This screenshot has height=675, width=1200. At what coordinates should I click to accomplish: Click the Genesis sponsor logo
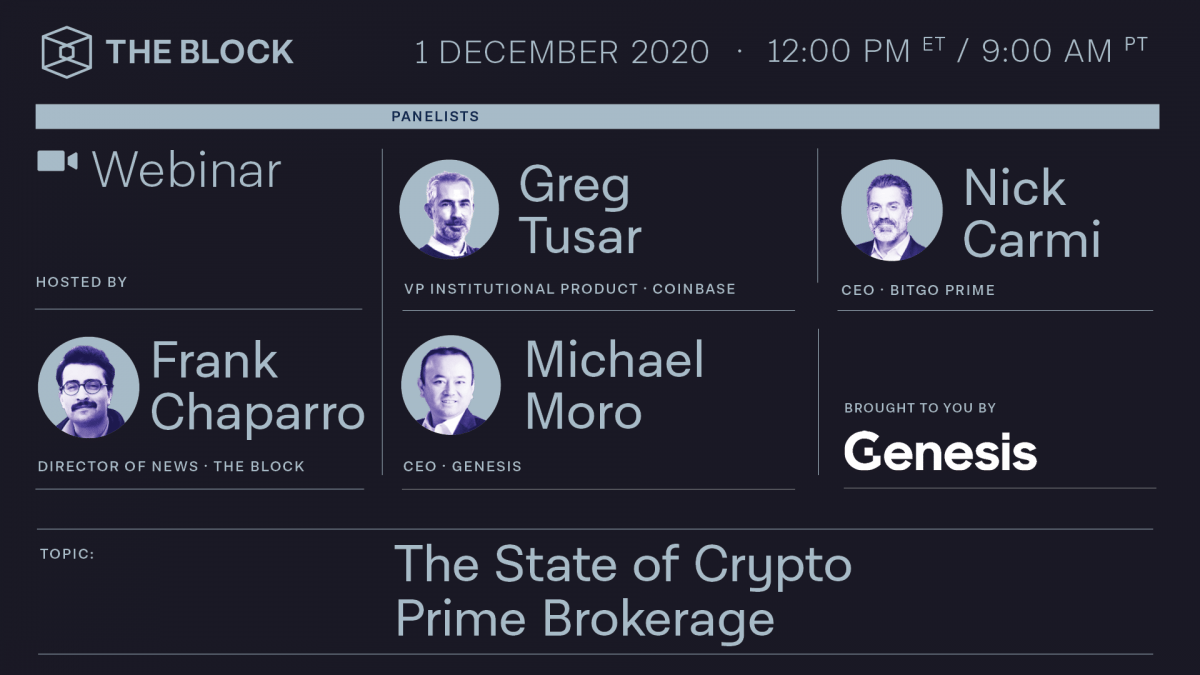940,451
